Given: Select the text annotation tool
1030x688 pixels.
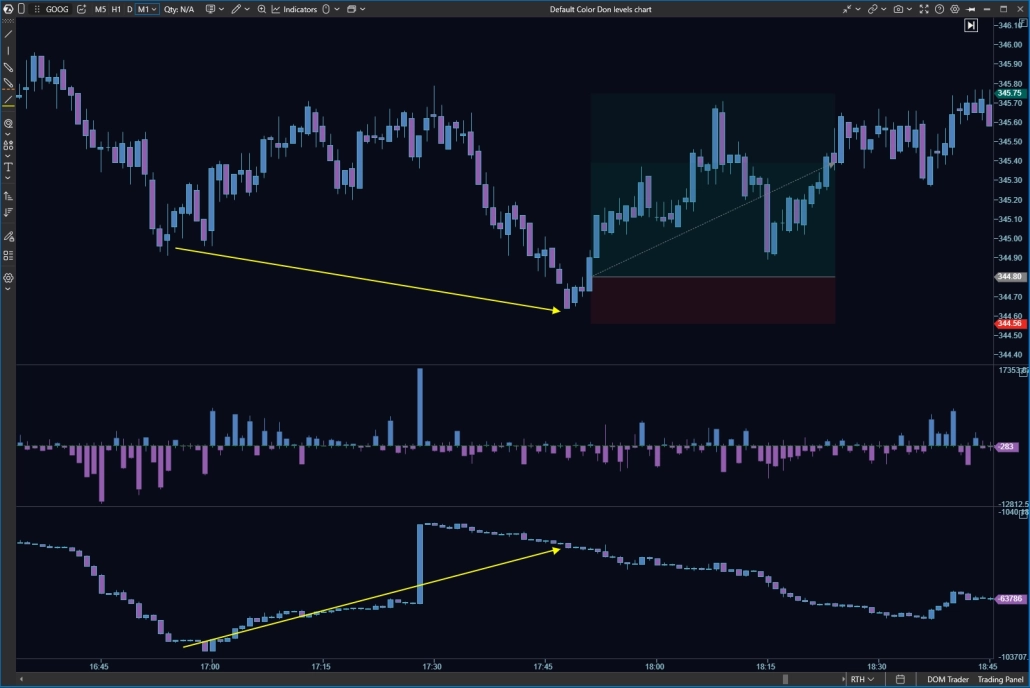Looking at the screenshot, I should 8,167.
